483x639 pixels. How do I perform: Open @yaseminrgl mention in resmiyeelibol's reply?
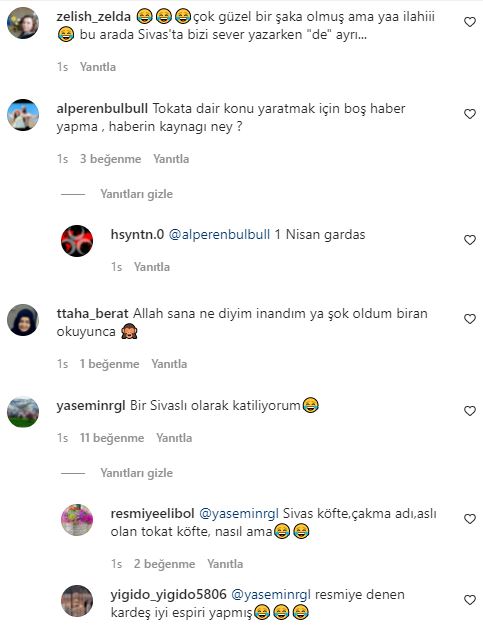point(239,513)
